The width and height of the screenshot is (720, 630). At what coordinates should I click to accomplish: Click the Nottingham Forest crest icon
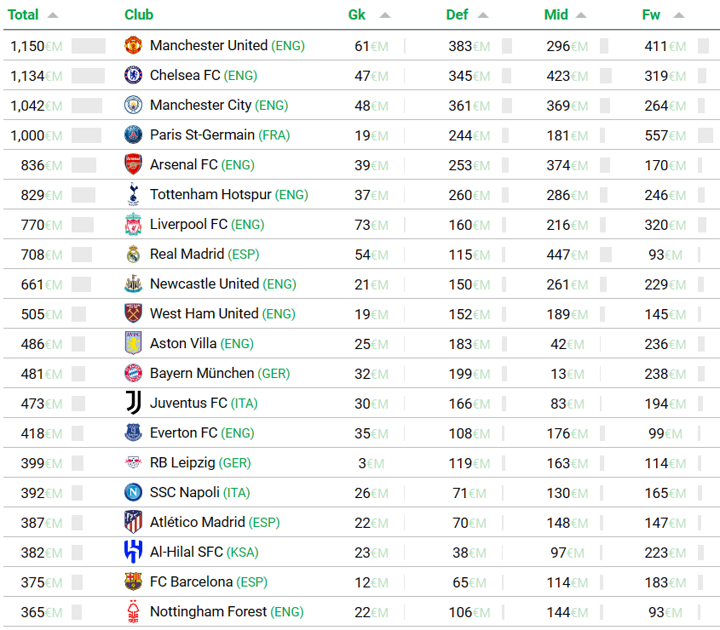coord(134,612)
